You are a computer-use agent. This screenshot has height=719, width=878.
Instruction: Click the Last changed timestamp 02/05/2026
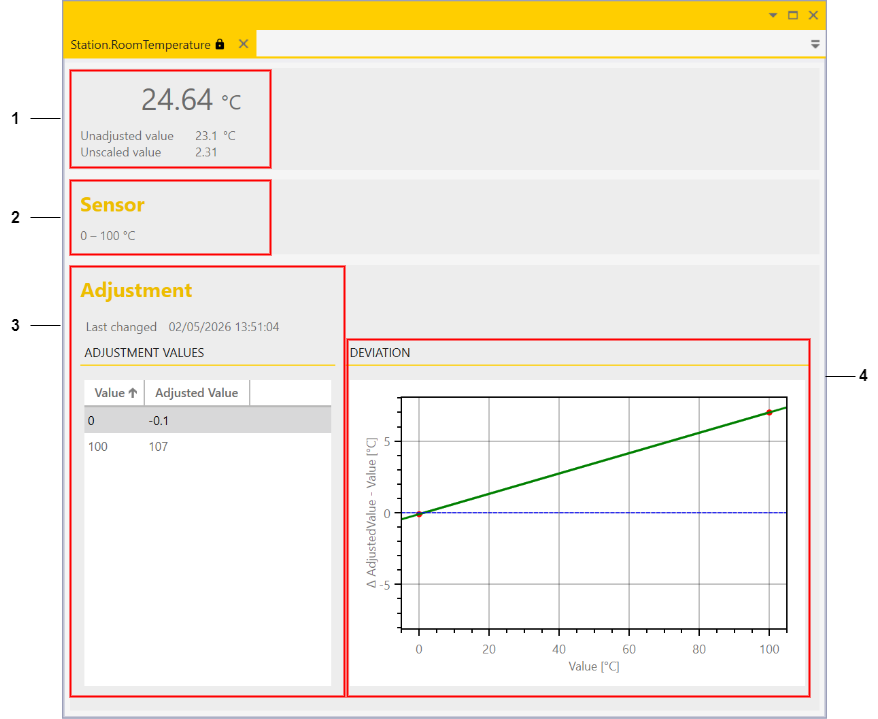coord(222,327)
